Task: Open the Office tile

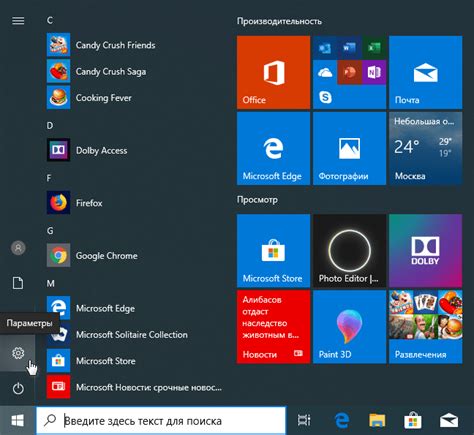Action: tap(273, 72)
